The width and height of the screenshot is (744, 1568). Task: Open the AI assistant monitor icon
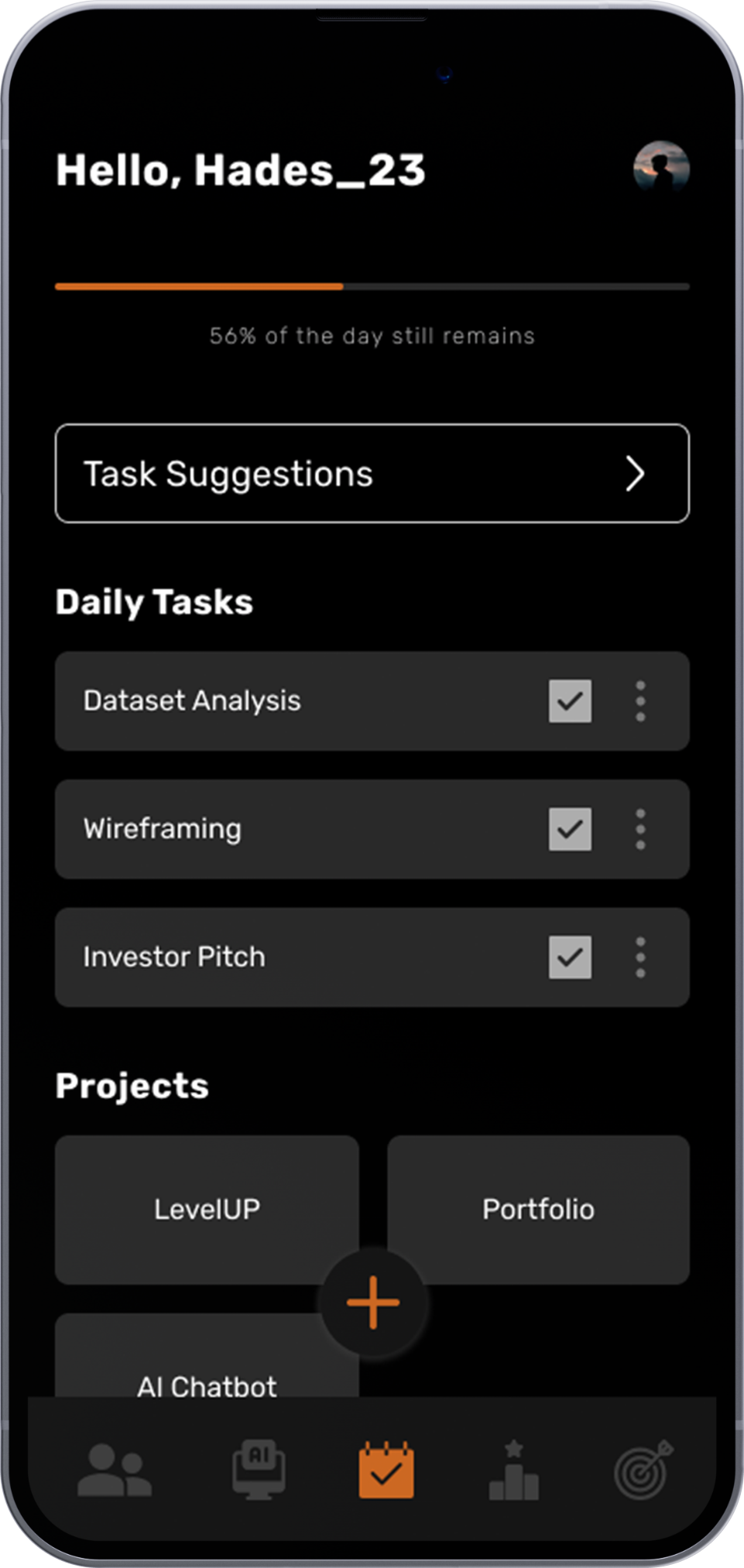point(259,1469)
